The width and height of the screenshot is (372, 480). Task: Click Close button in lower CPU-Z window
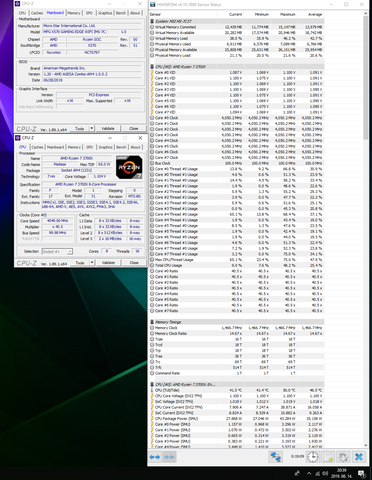(x=134, y=263)
